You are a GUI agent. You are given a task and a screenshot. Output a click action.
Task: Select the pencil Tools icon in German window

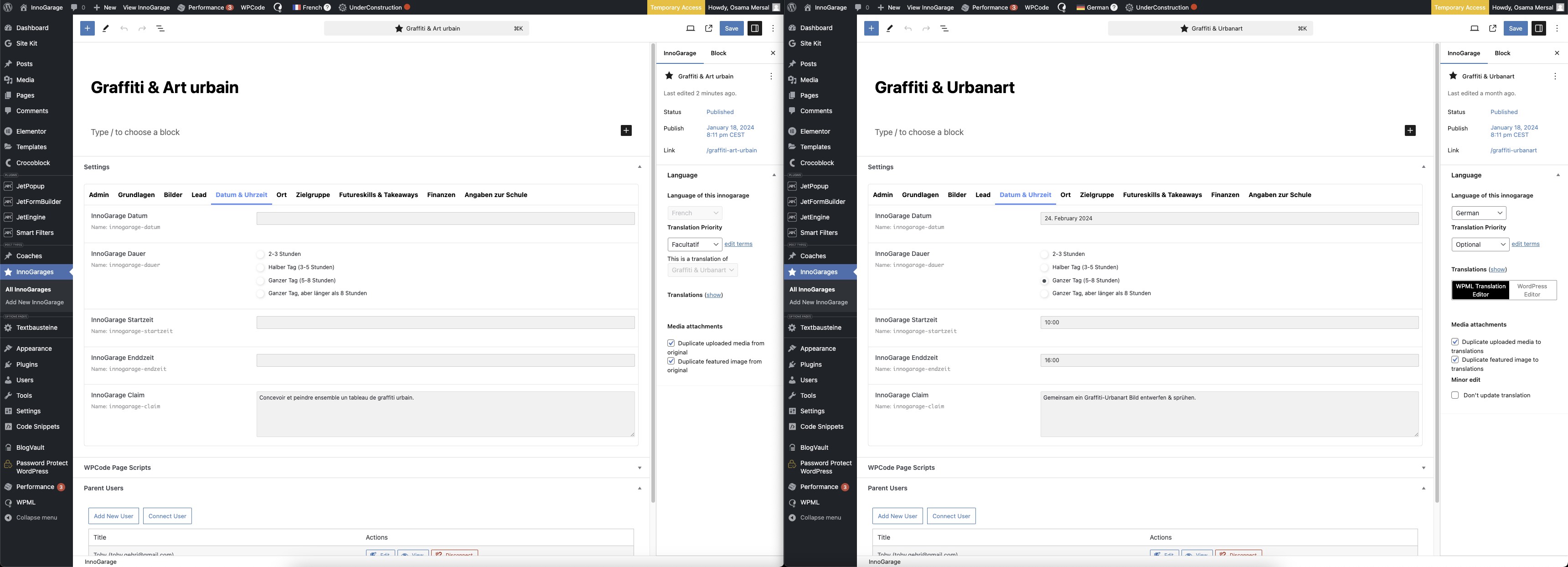(x=889, y=28)
